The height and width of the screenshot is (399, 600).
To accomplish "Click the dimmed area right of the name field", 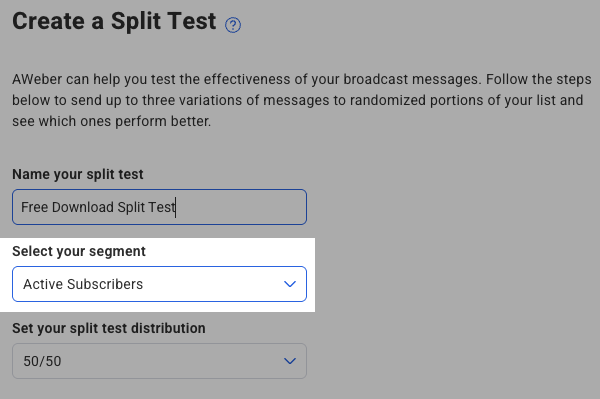I will pos(452,207).
